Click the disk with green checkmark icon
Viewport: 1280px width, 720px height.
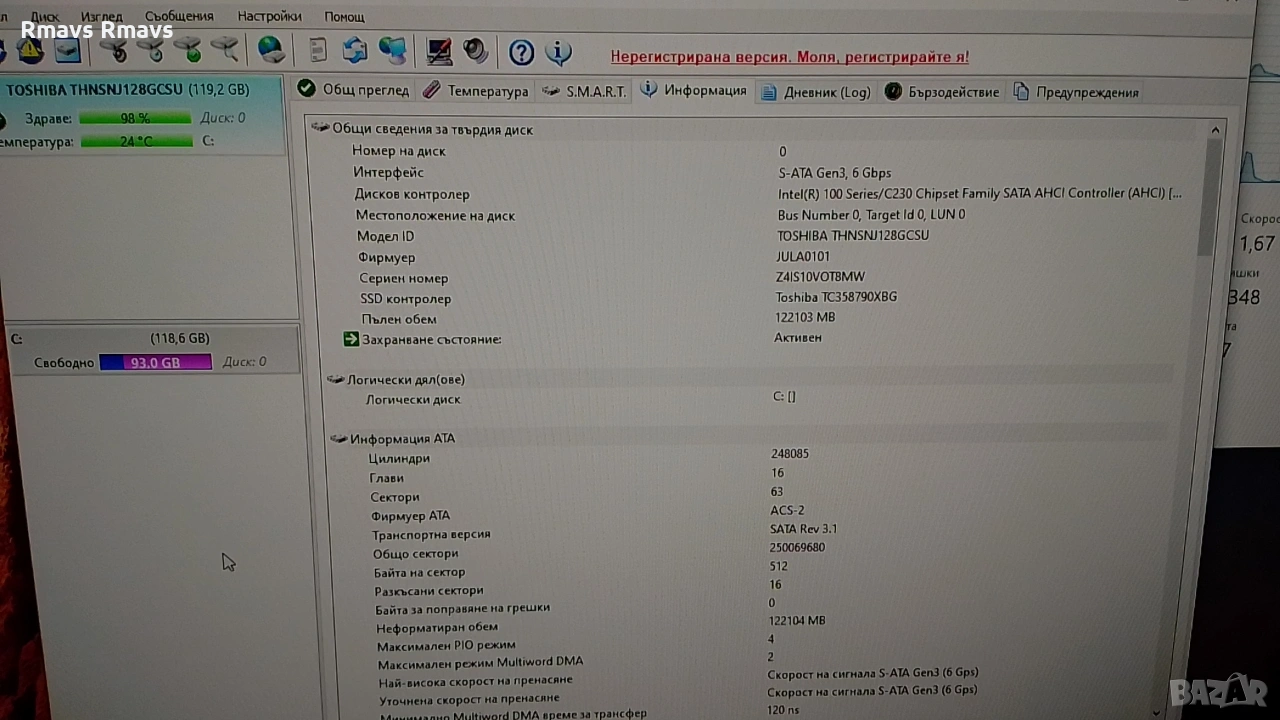tap(191, 50)
